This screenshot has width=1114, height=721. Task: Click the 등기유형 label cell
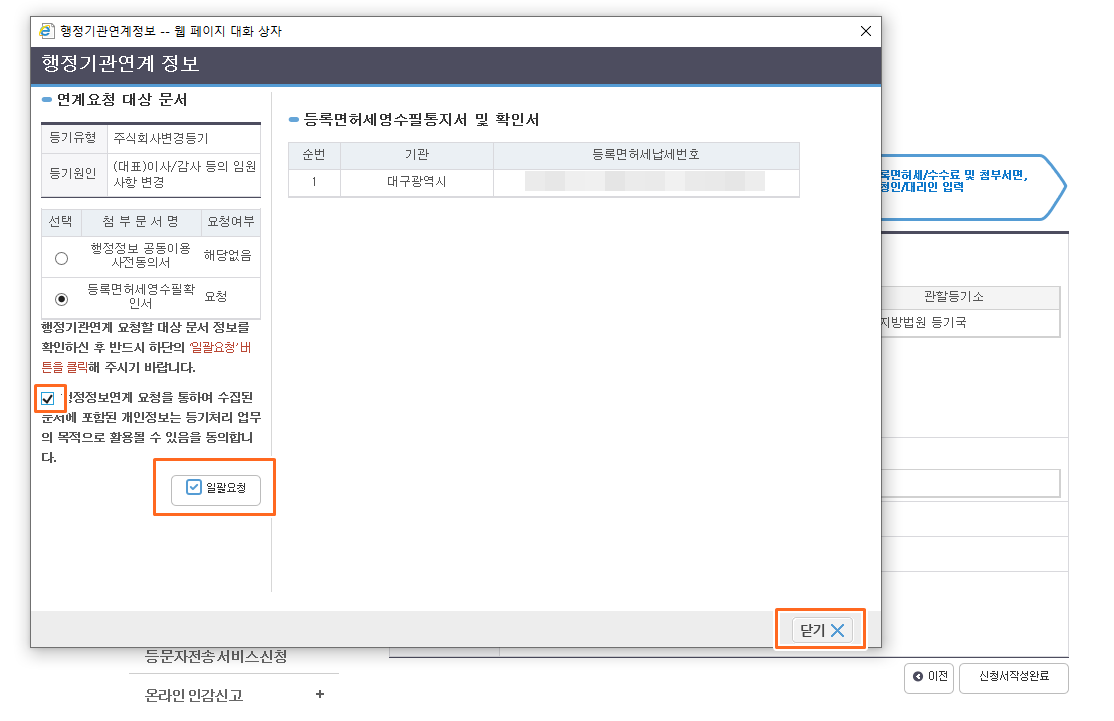pos(73,139)
